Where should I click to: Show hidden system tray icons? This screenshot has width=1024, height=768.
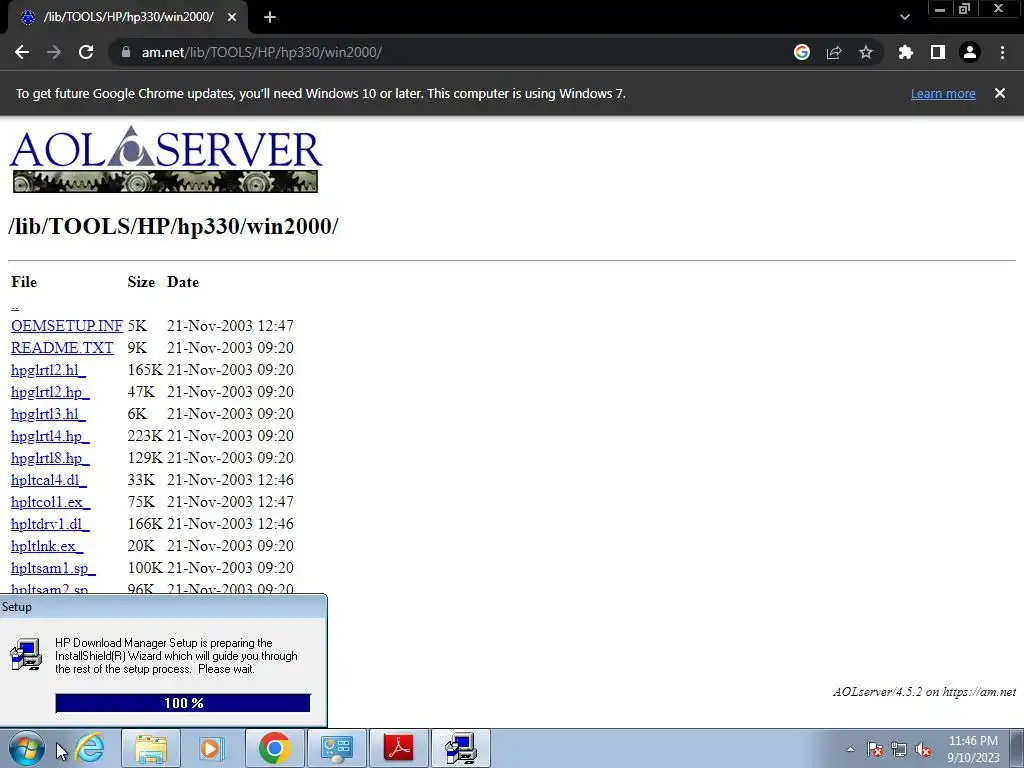coord(850,749)
